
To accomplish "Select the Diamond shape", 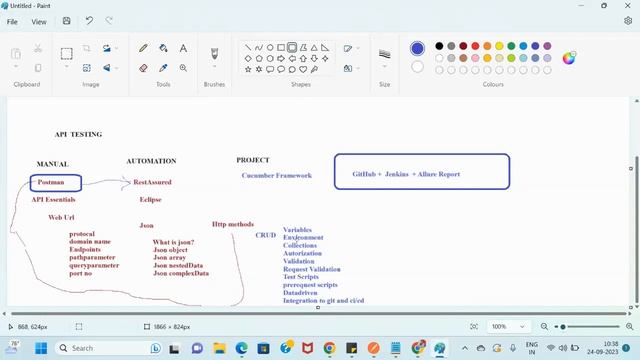I will 248,59.
